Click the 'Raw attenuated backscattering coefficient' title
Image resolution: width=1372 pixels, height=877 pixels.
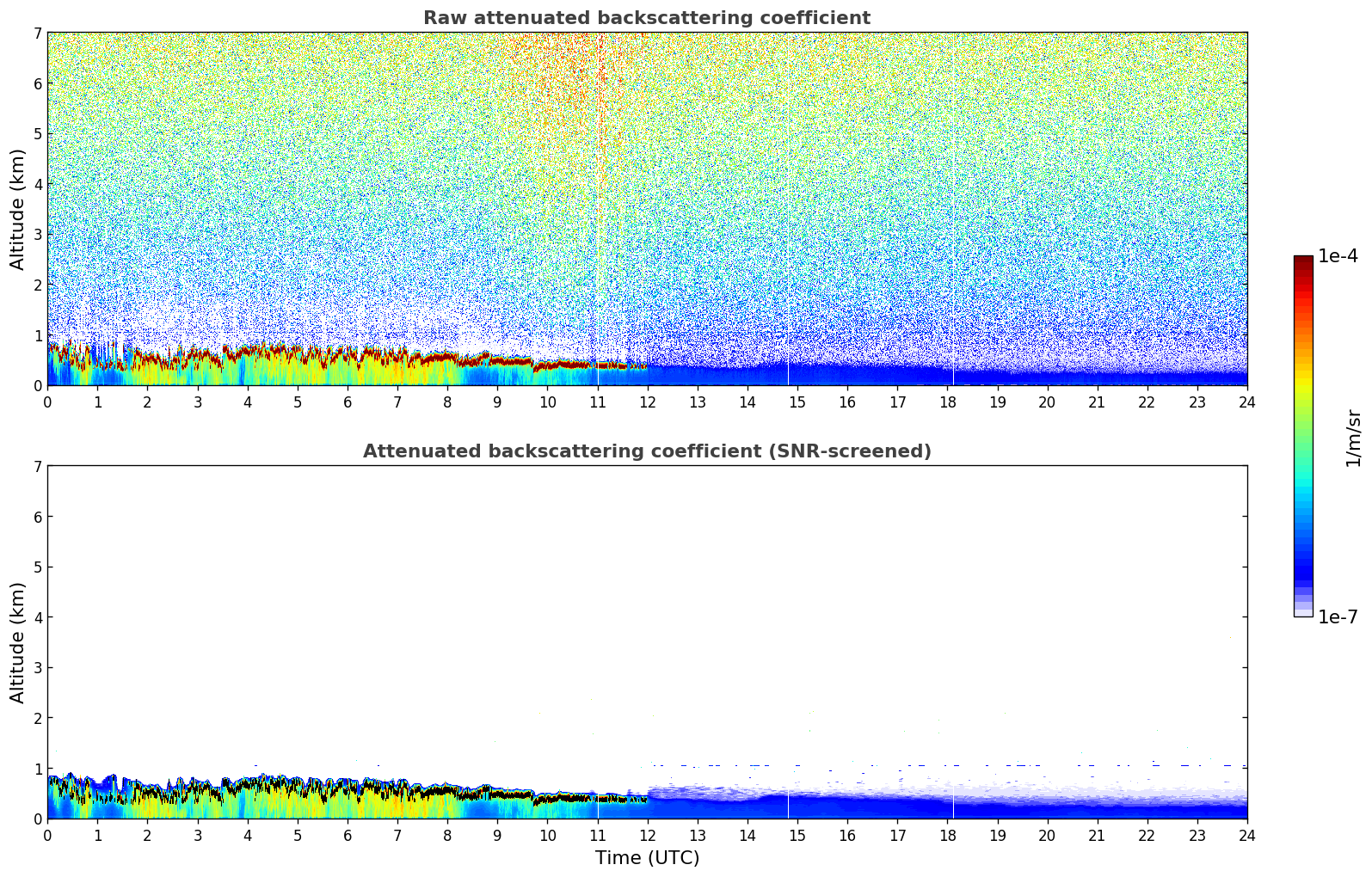[x=646, y=18]
